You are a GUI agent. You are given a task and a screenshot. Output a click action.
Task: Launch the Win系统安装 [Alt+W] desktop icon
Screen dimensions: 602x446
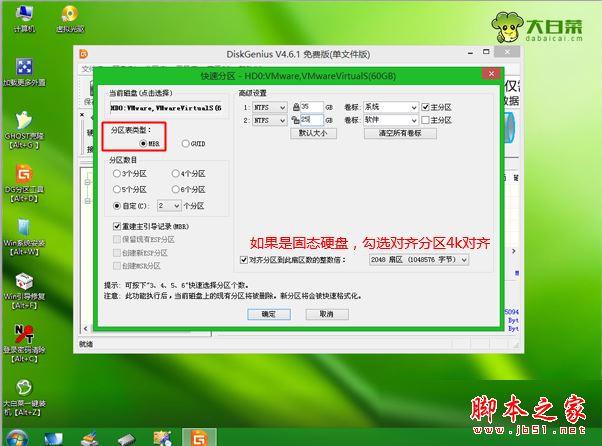pyautogui.click(x=24, y=236)
